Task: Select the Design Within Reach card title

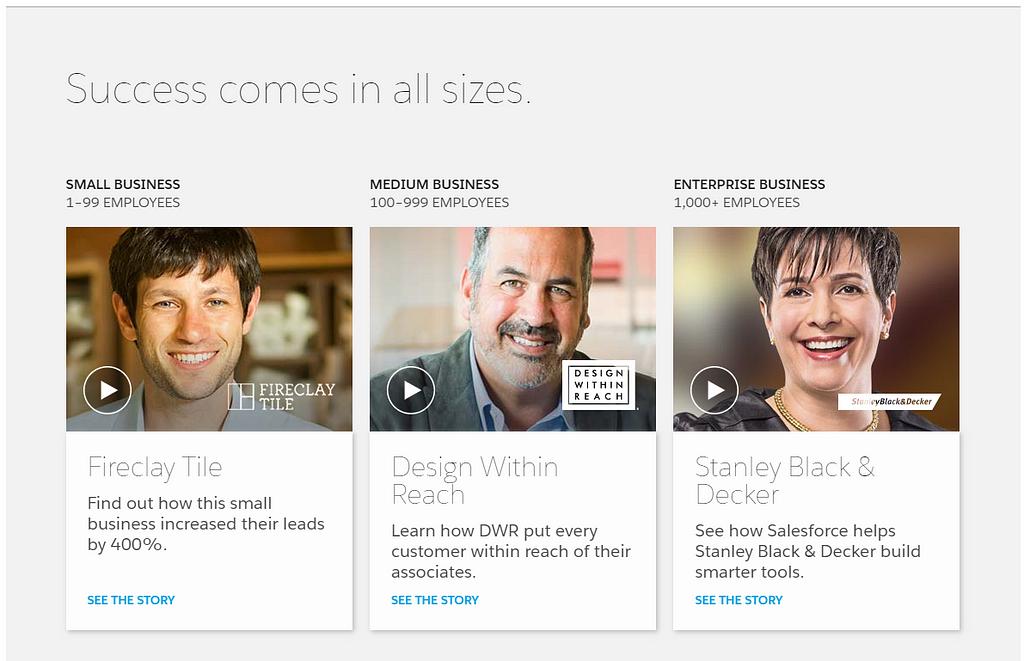Action: pyautogui.click(x=474, y=480)
